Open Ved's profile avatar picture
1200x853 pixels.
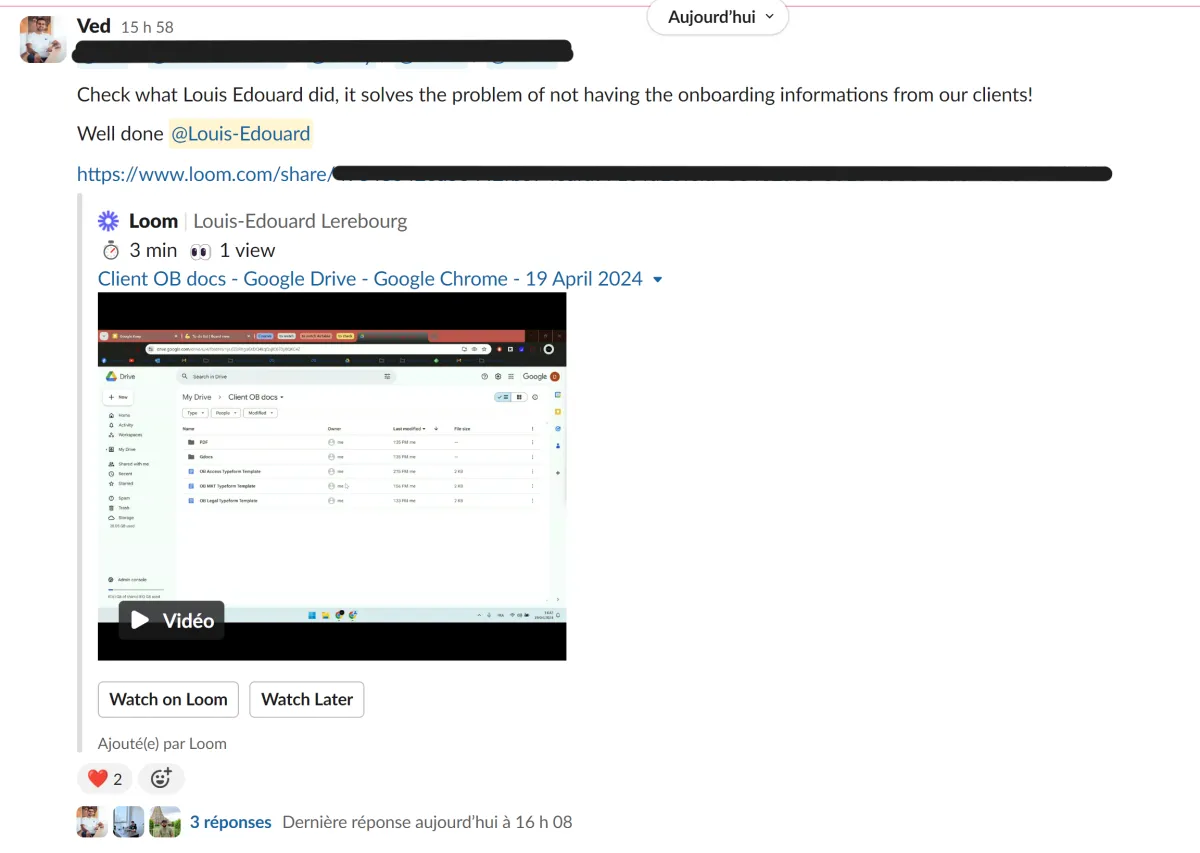[43, 39]
